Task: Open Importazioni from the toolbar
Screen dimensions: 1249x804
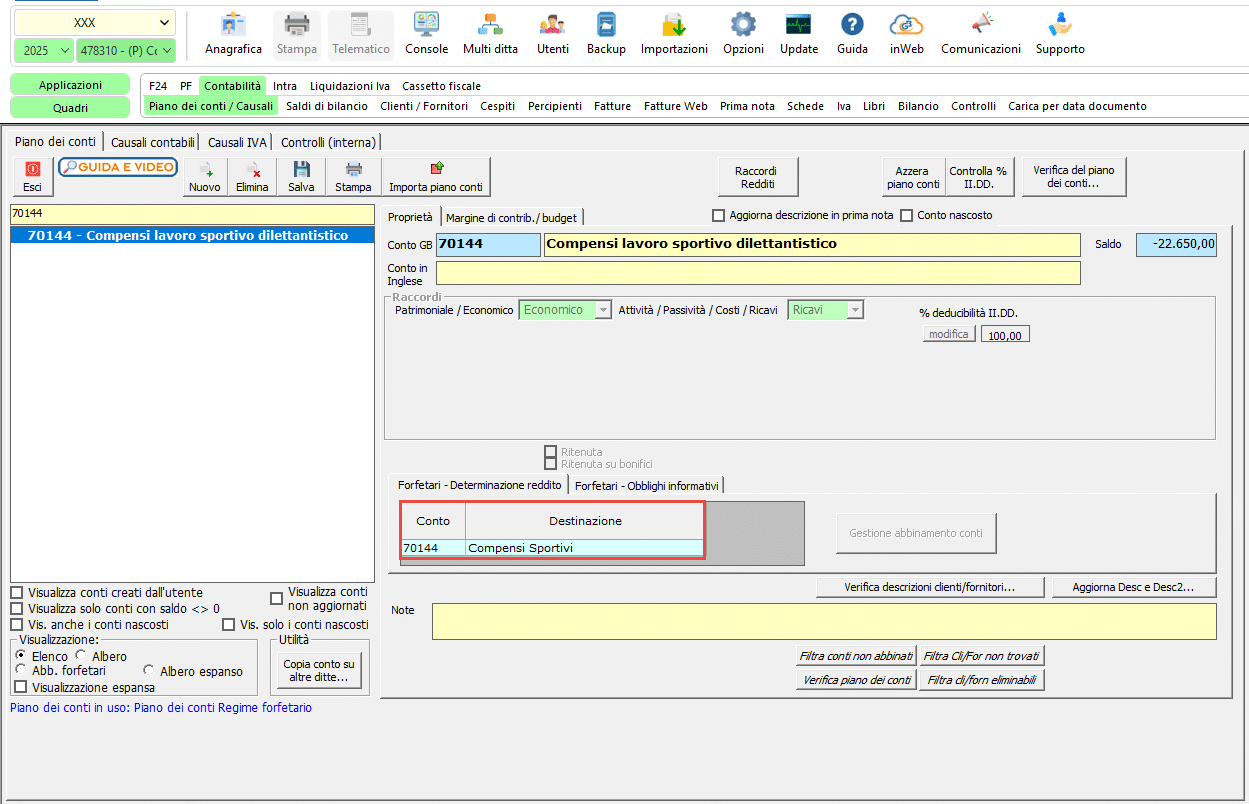Action: pos(674,35)
